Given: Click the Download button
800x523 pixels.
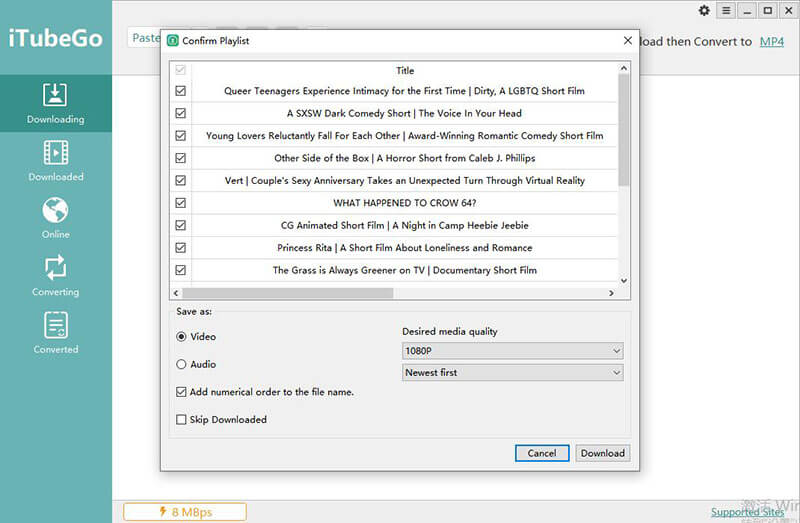Looking at the screenshot, I should [603, 453].
